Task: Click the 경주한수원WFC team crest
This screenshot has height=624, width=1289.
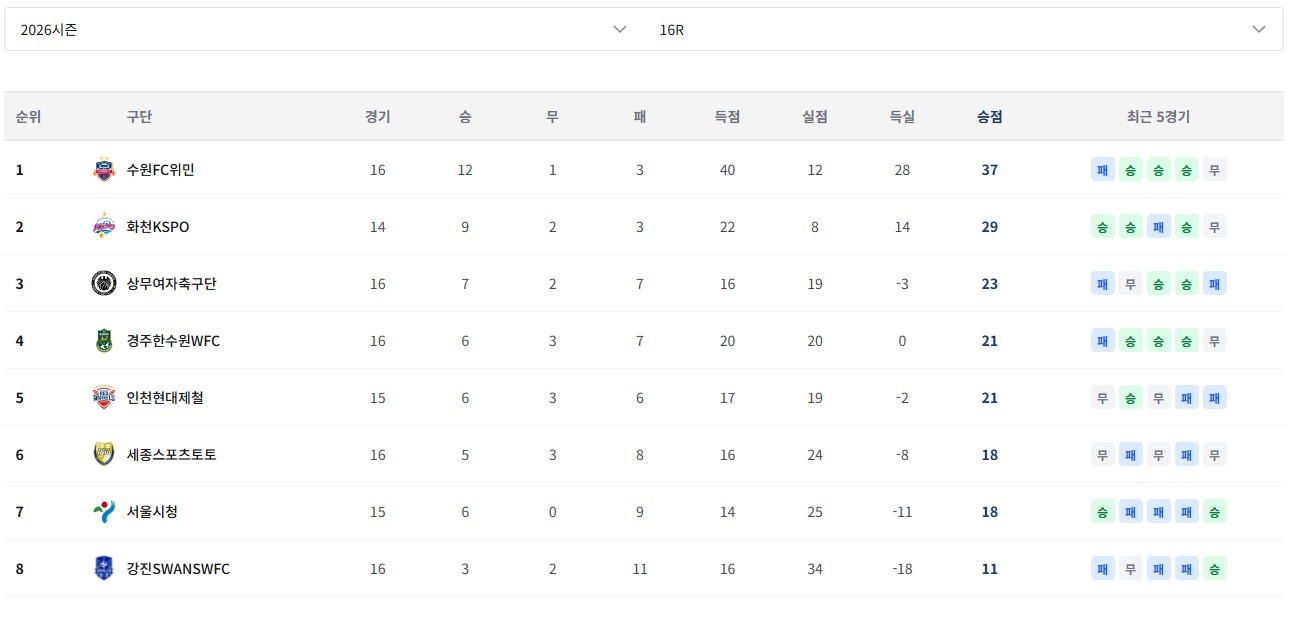Action: pyautogui.click(x=104, y=341)
